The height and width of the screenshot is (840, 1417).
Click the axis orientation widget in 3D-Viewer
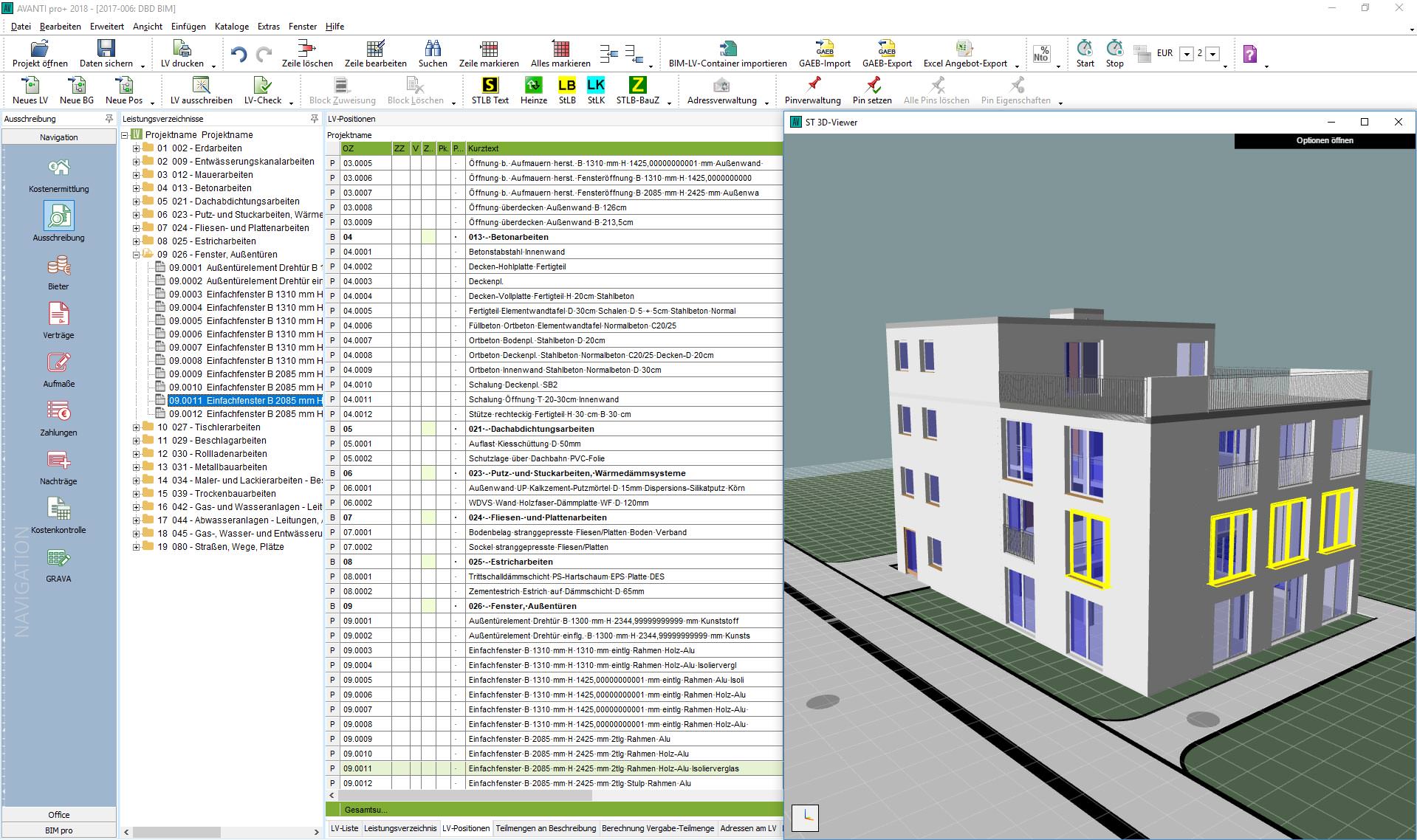[806, 818]
